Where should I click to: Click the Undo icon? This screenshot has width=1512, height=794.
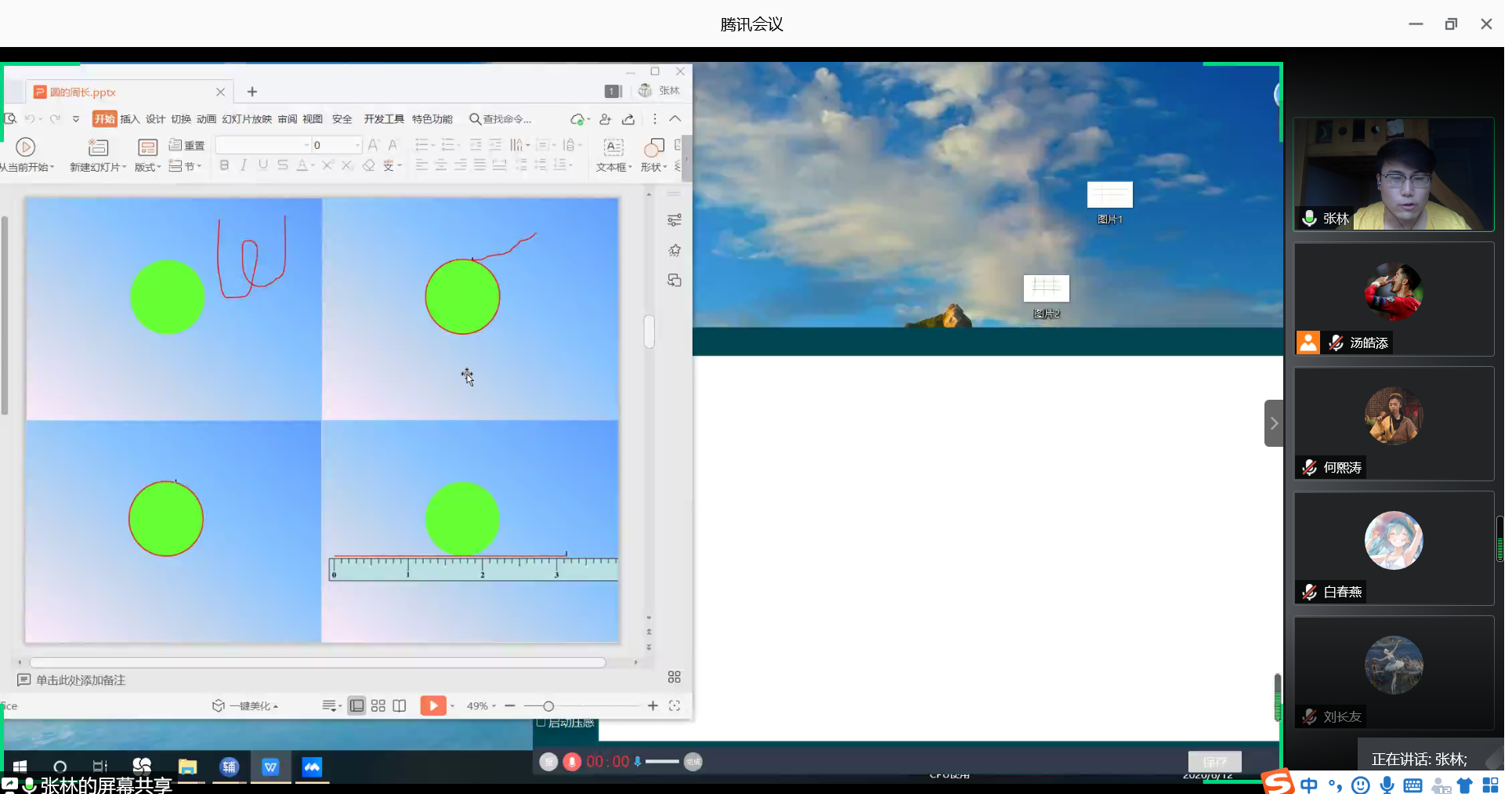[x=30, y=119]
